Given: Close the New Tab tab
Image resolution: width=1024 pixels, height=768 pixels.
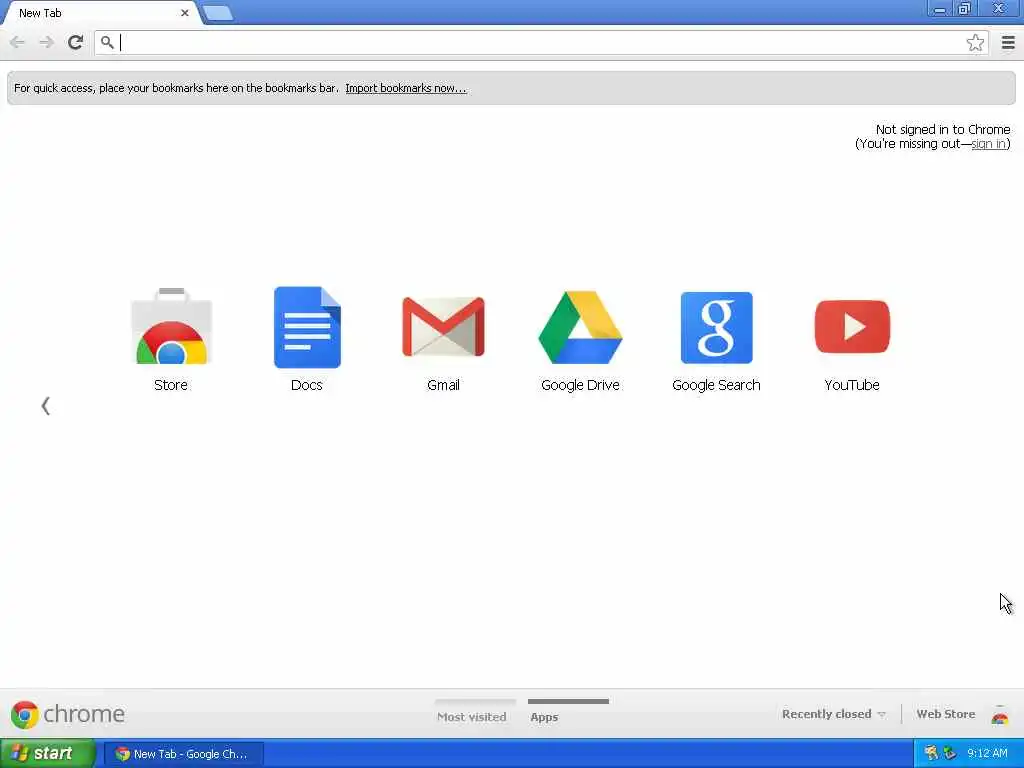Looking at the screenshot, I should pos(185,12).
